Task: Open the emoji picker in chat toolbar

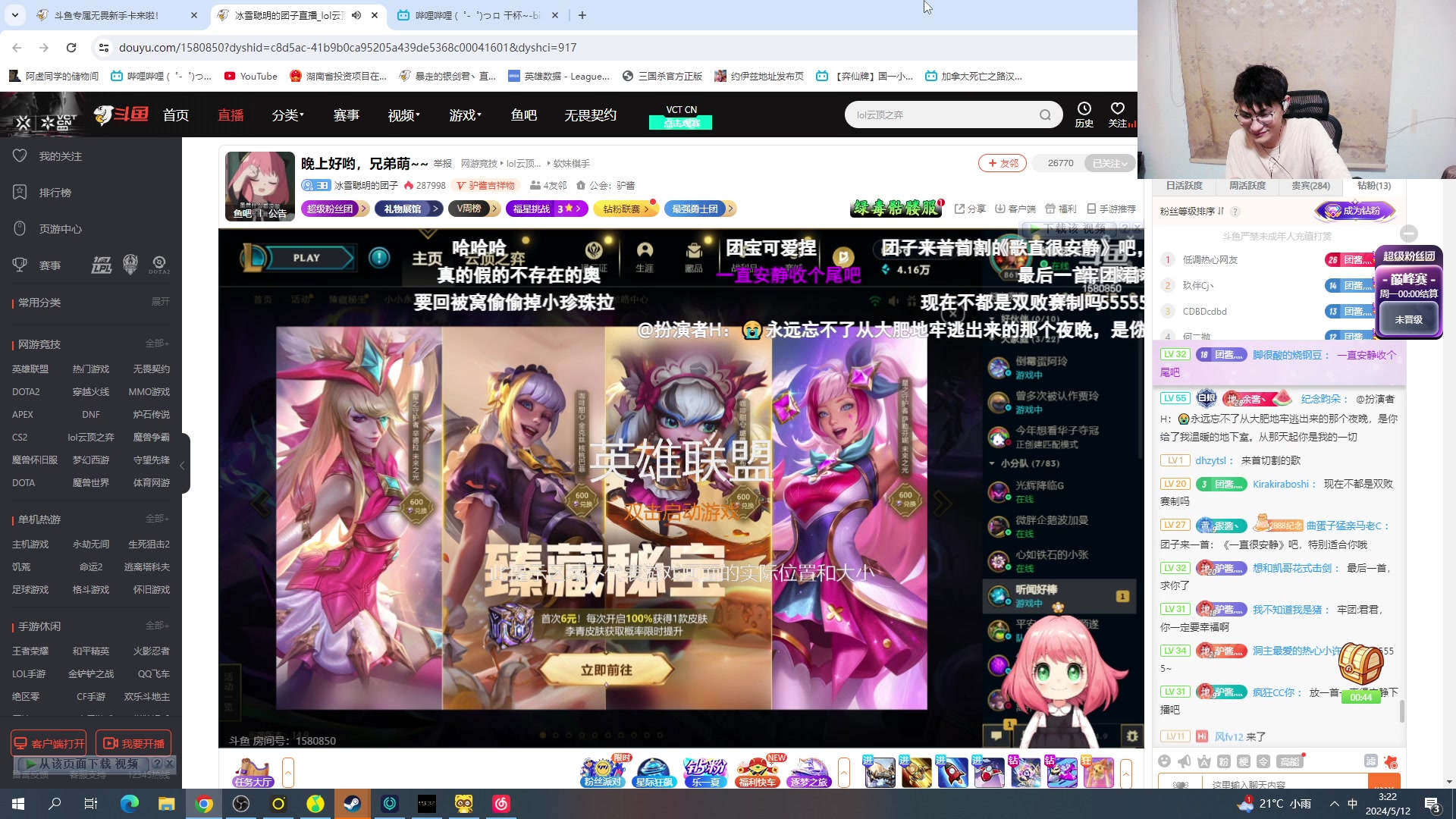Action: pyautogui.click(x=1165, y=761)
